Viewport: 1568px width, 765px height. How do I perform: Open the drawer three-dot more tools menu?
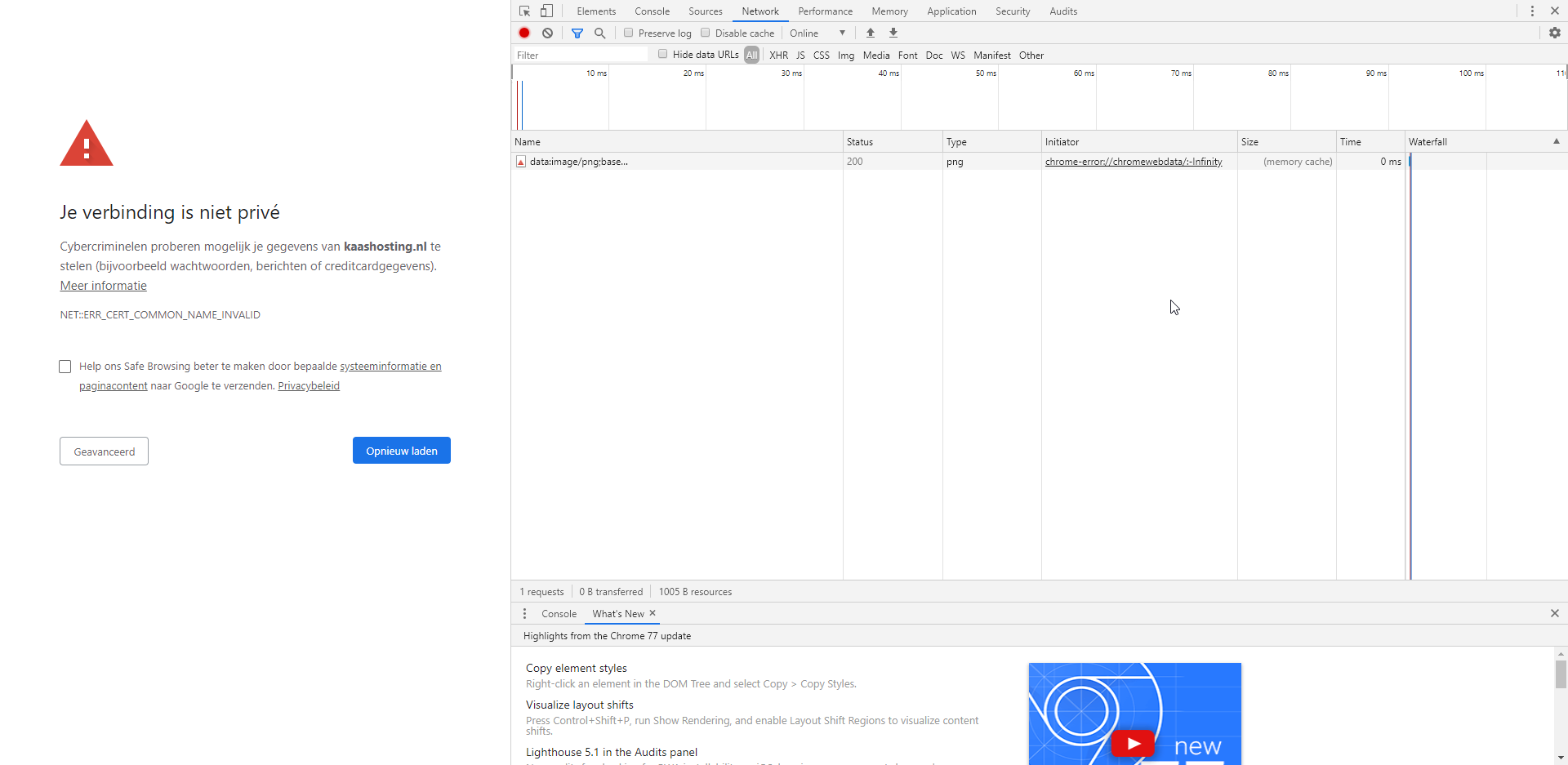524,614
